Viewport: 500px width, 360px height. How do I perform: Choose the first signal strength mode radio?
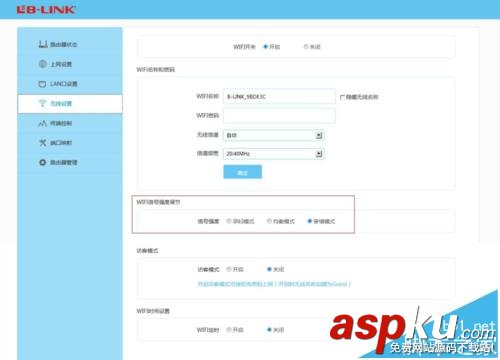point(229,221)
